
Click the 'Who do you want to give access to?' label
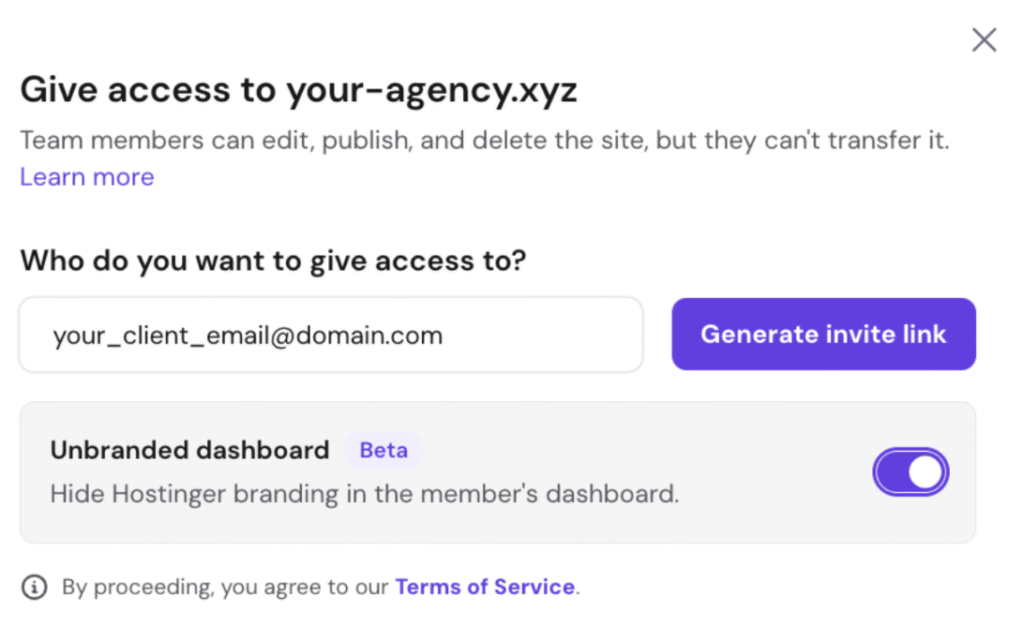point(273,261)
